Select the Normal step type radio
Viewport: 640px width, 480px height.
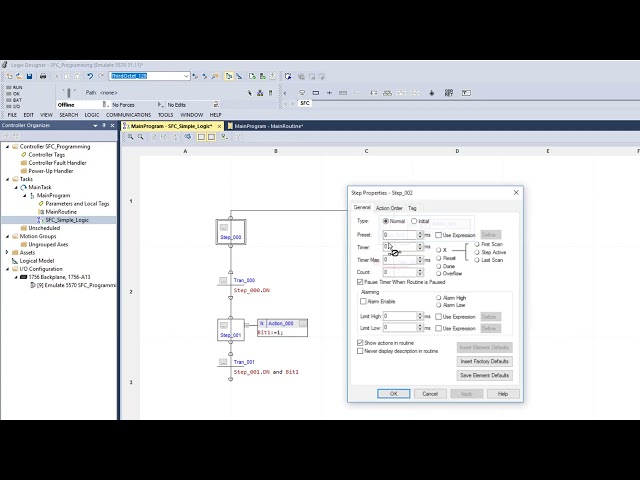(386, 221)
